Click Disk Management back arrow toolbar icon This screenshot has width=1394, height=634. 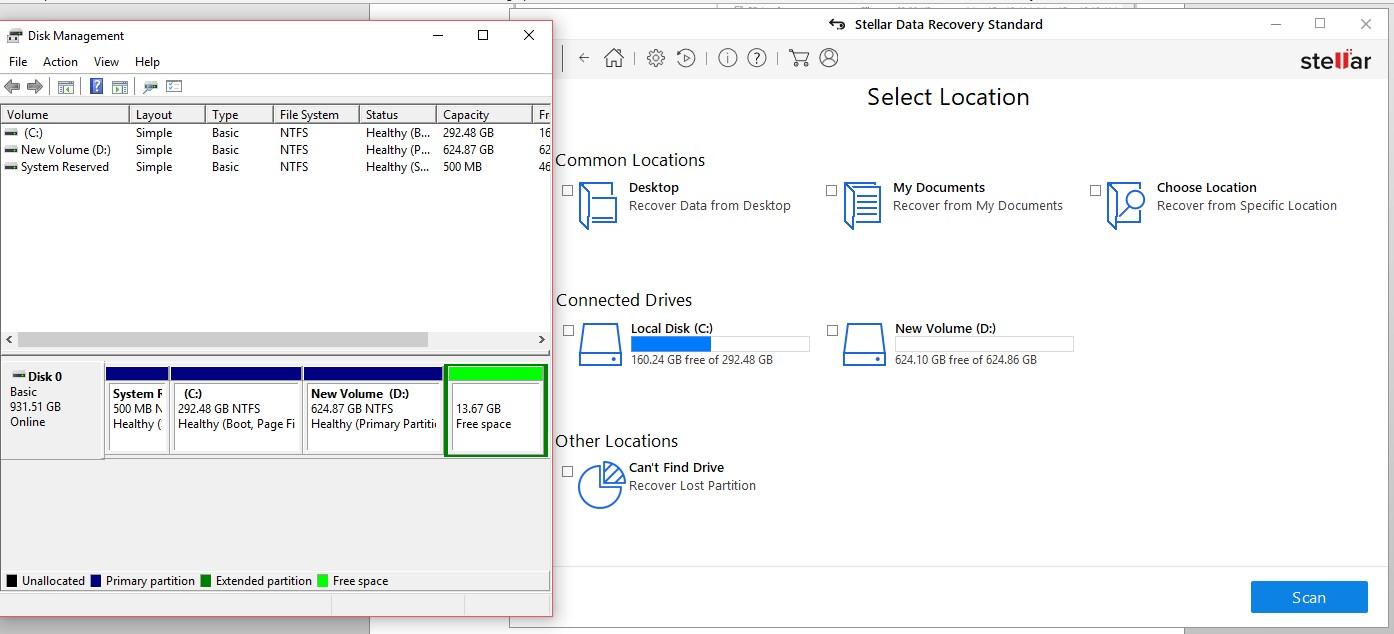coord(12,87)
